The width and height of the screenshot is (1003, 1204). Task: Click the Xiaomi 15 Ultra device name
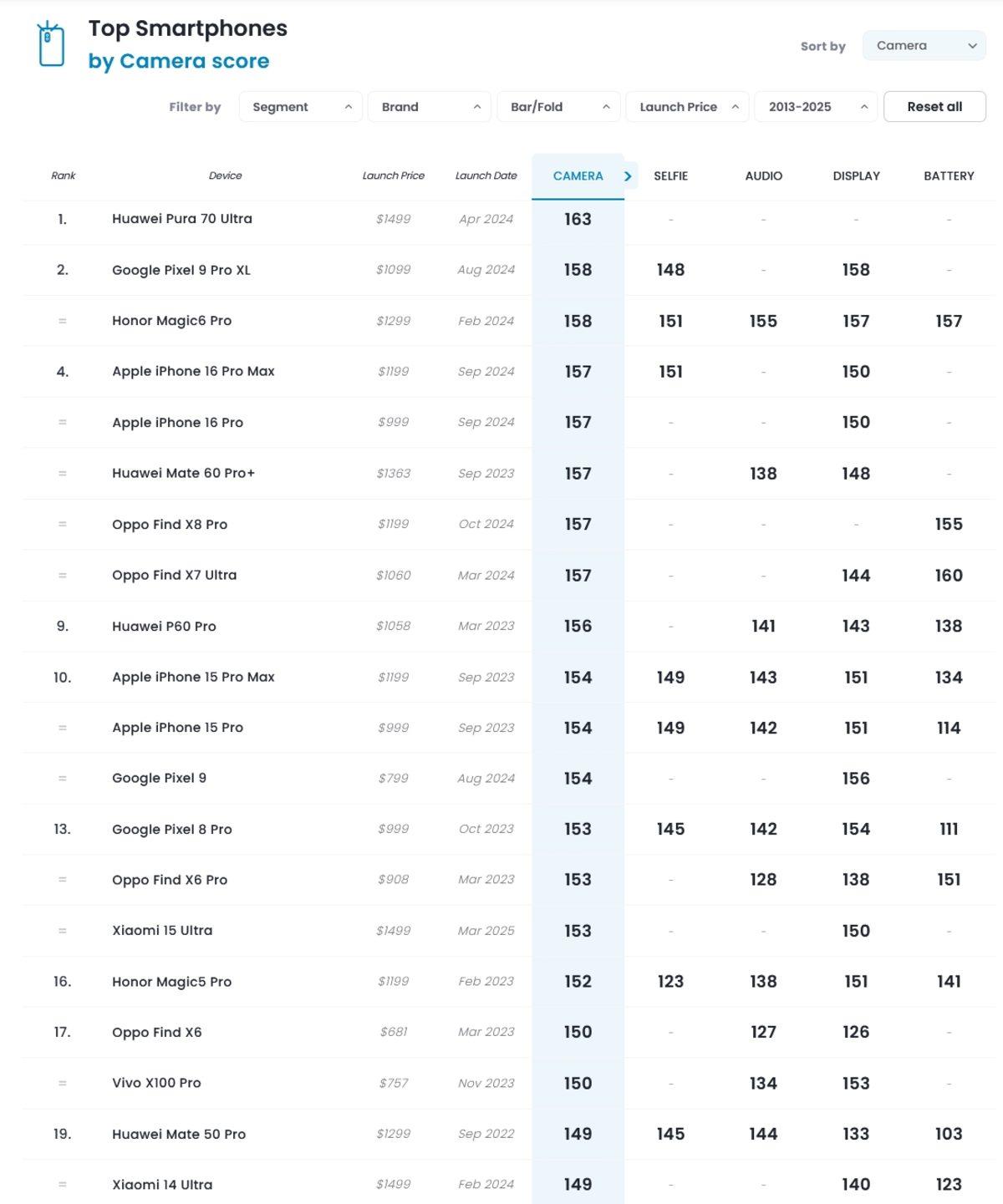pos(162,930)
